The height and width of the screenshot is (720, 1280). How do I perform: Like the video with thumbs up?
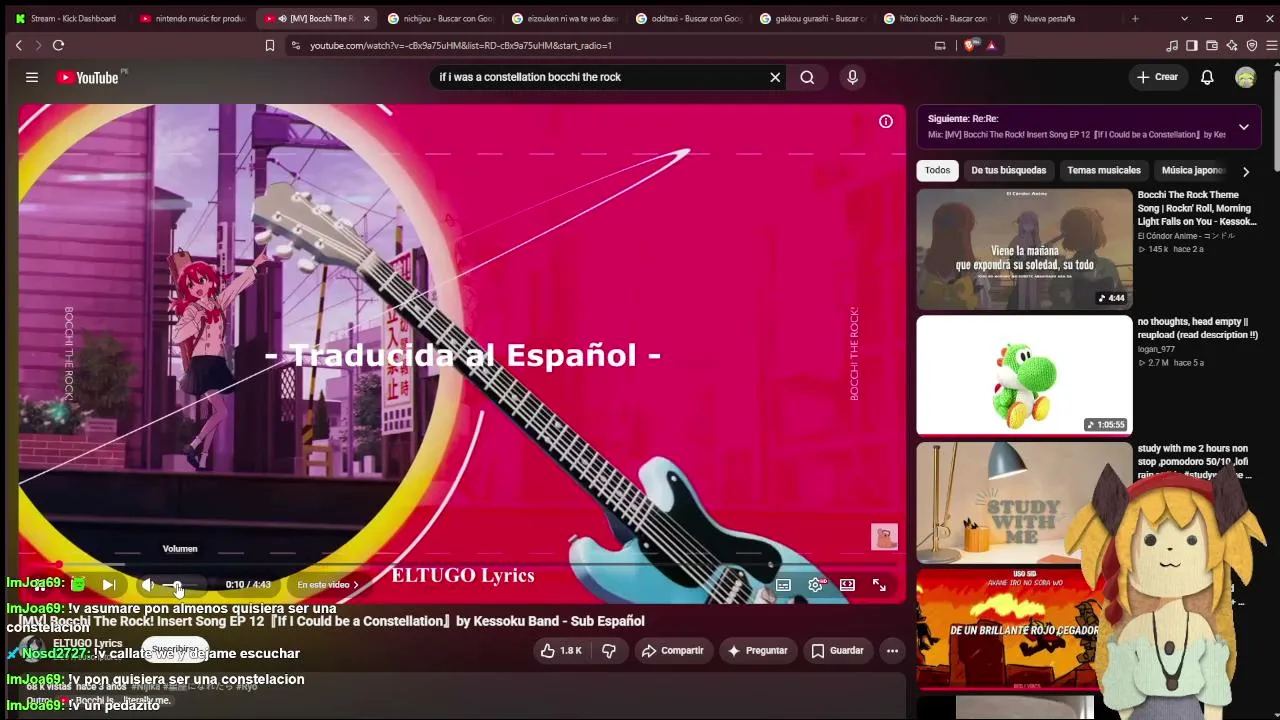click(561, 651)
